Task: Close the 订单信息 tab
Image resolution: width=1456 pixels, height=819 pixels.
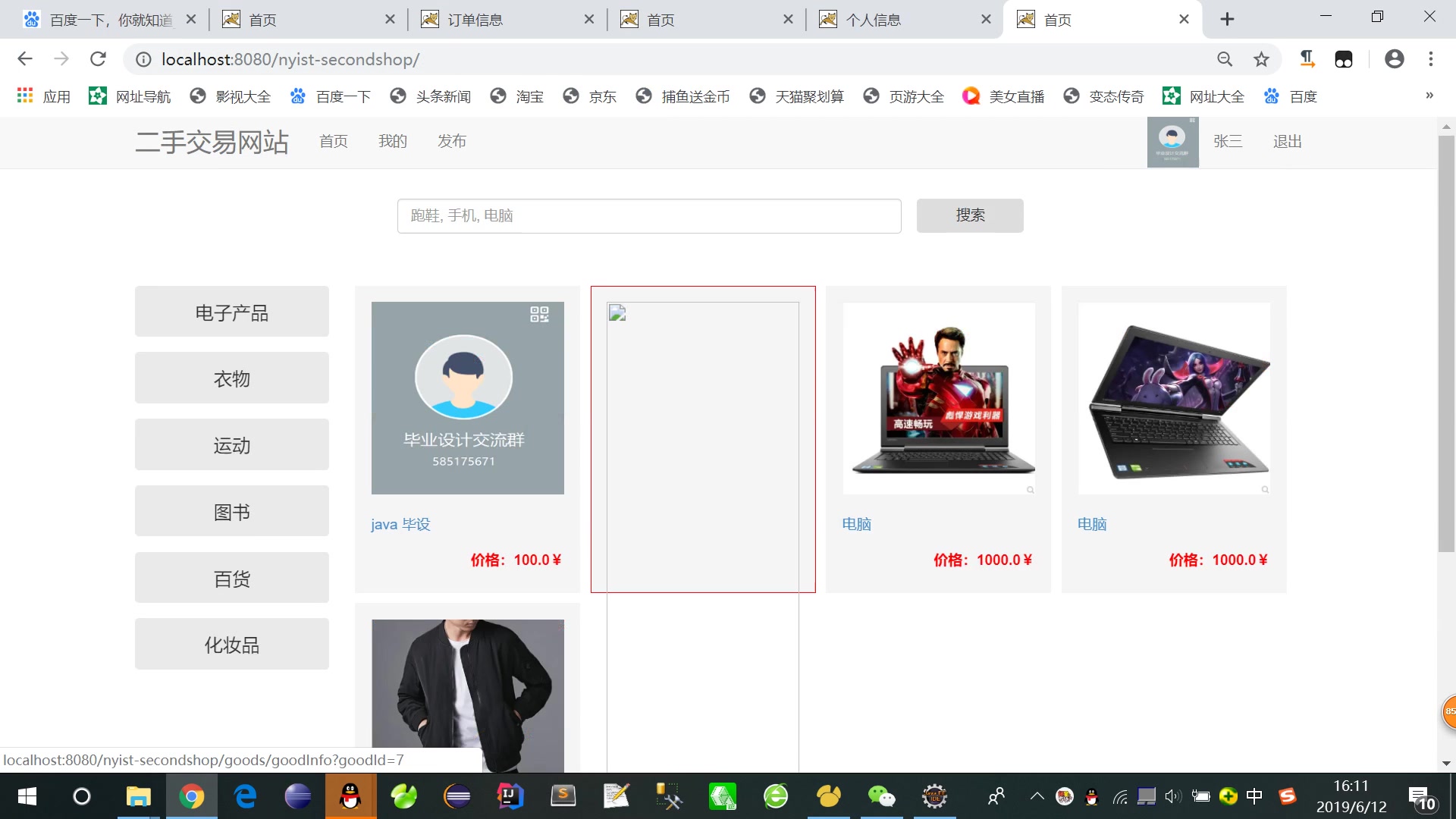Action: pos(589,20)
